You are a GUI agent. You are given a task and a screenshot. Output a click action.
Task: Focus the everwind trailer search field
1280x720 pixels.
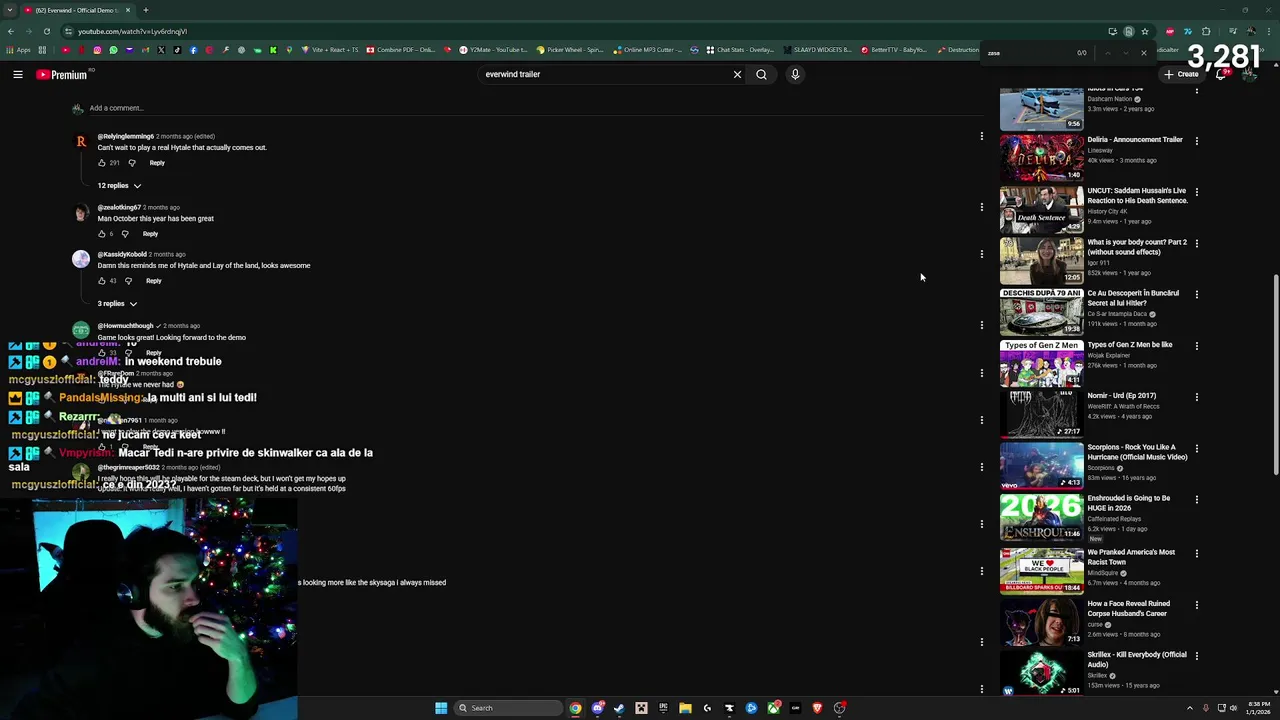[x=605, y=74]
